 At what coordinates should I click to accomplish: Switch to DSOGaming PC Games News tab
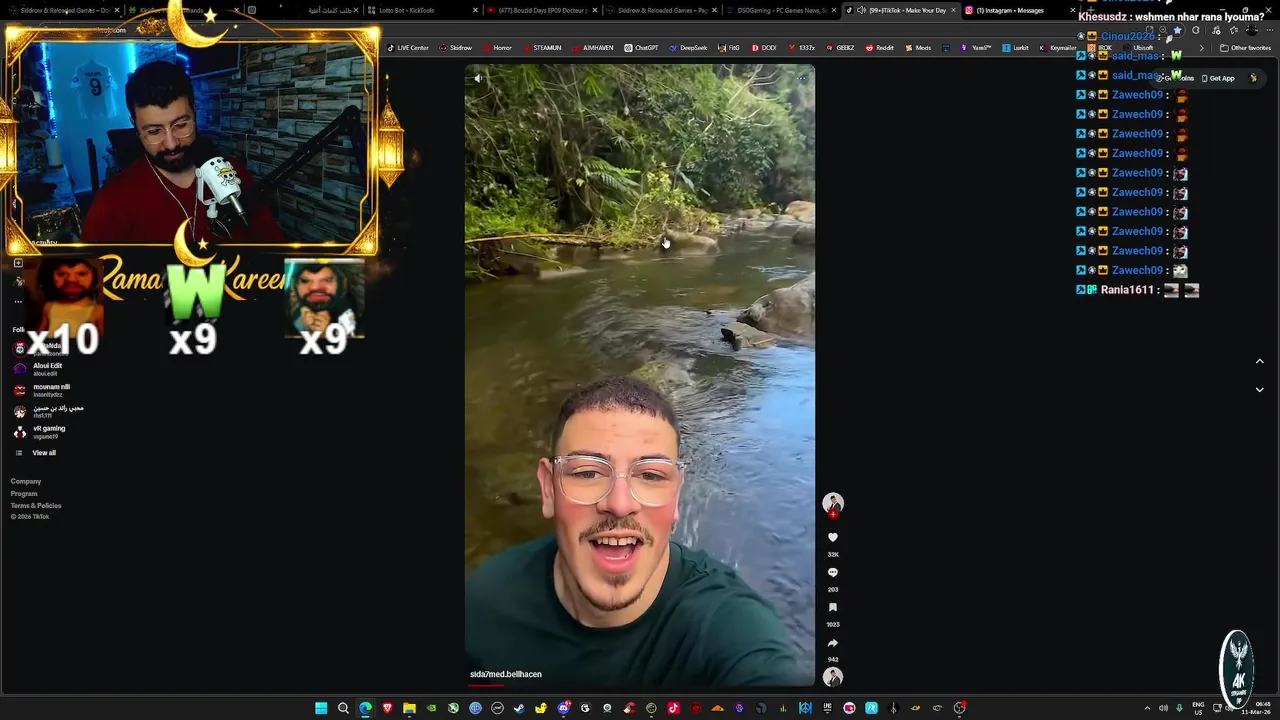[x=782, y=10]
